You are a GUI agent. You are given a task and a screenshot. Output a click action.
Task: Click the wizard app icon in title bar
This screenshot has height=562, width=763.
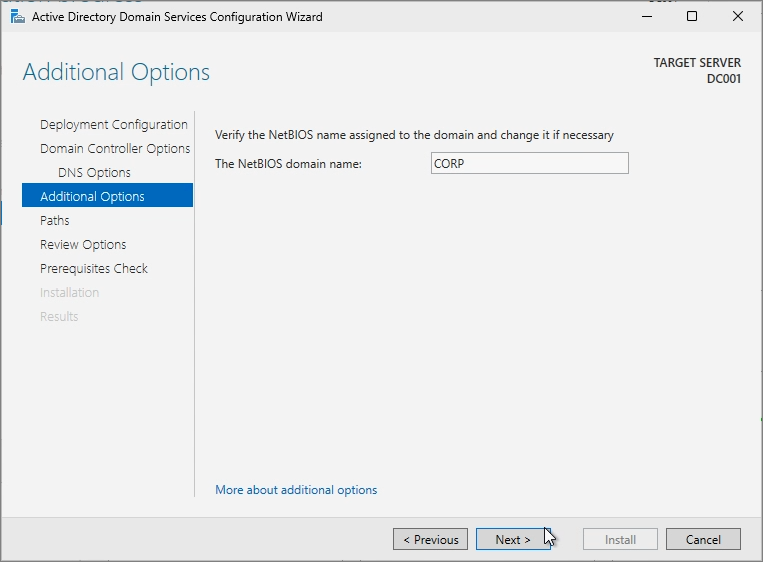click(x=18, y=17)
